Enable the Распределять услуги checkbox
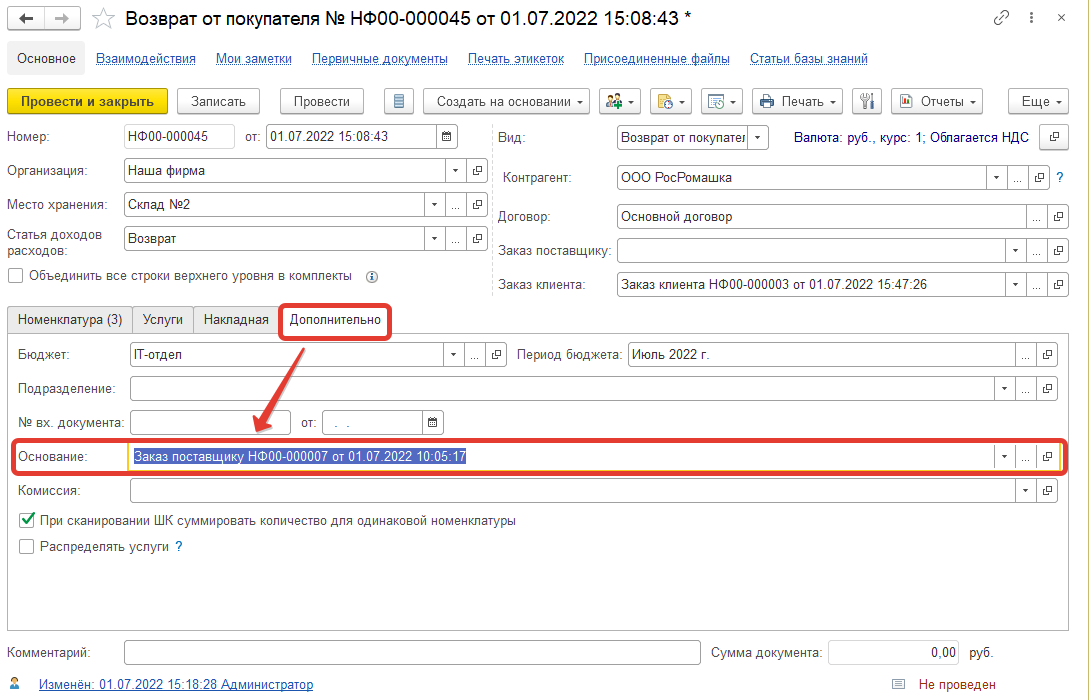Screen dimensions: 1089x700 (x=27, y=547)
